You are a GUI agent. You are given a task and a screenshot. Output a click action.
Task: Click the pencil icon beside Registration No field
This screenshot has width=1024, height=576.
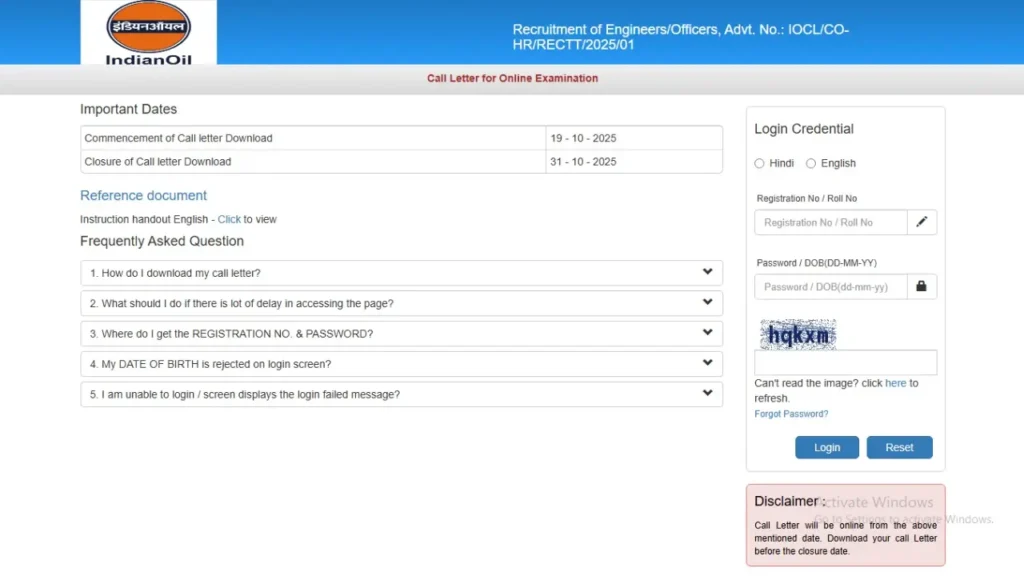pos(921,222)
